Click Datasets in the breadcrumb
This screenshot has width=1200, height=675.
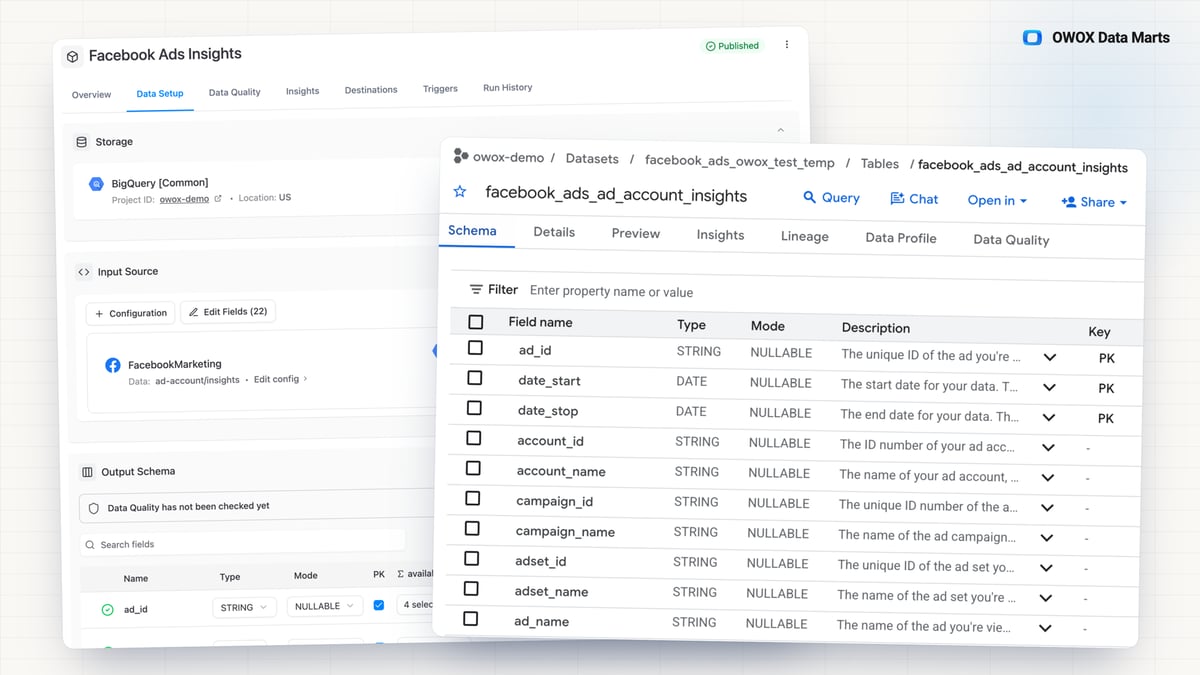click(x=592, y=158)
